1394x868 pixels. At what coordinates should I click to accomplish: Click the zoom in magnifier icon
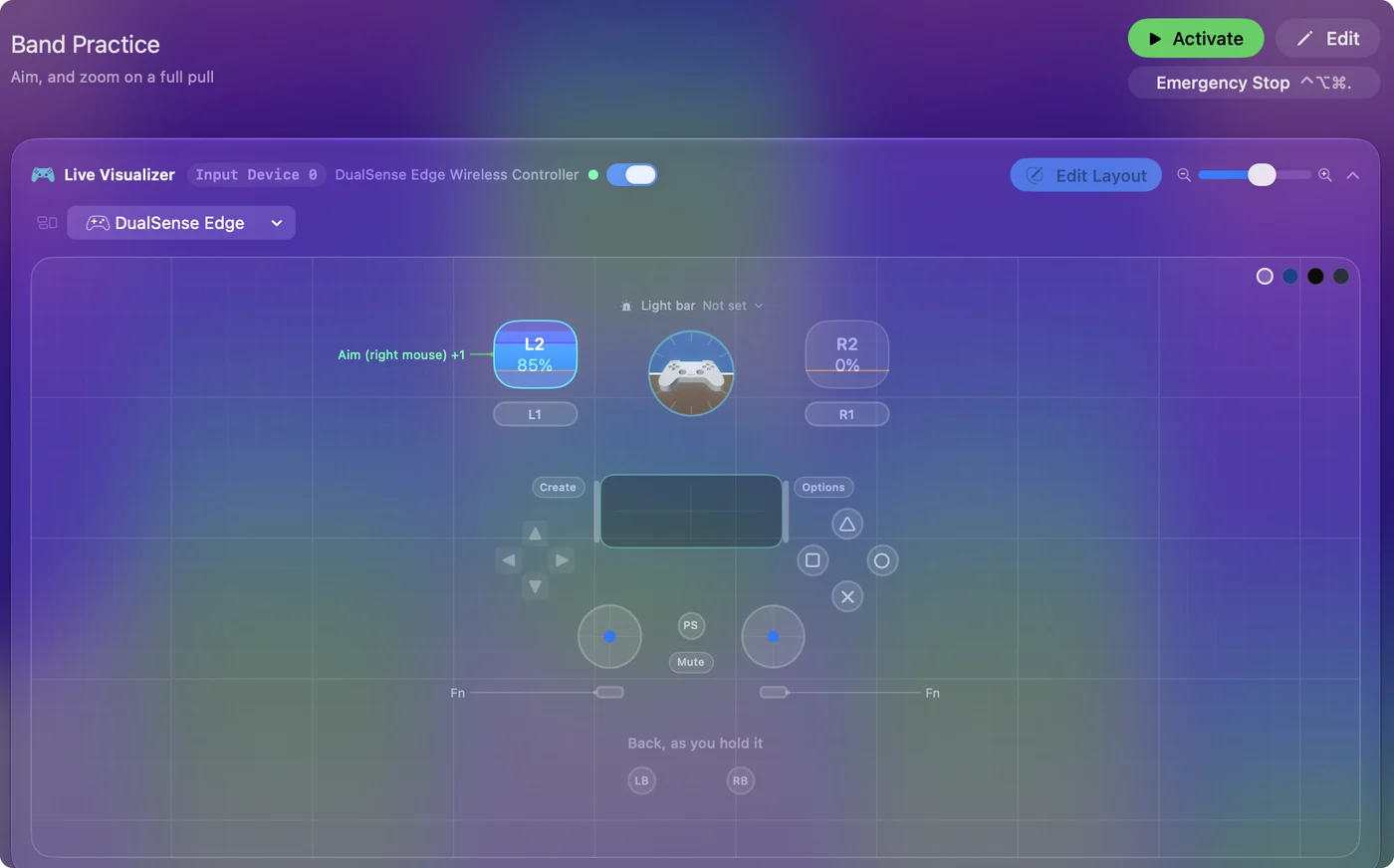(1325, 175)
